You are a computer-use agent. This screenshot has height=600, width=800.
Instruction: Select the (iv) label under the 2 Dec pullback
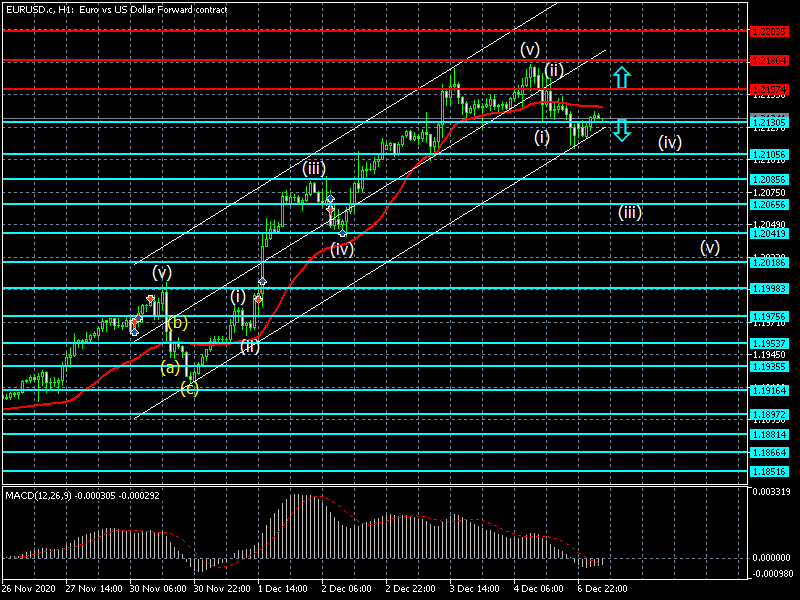342,249
